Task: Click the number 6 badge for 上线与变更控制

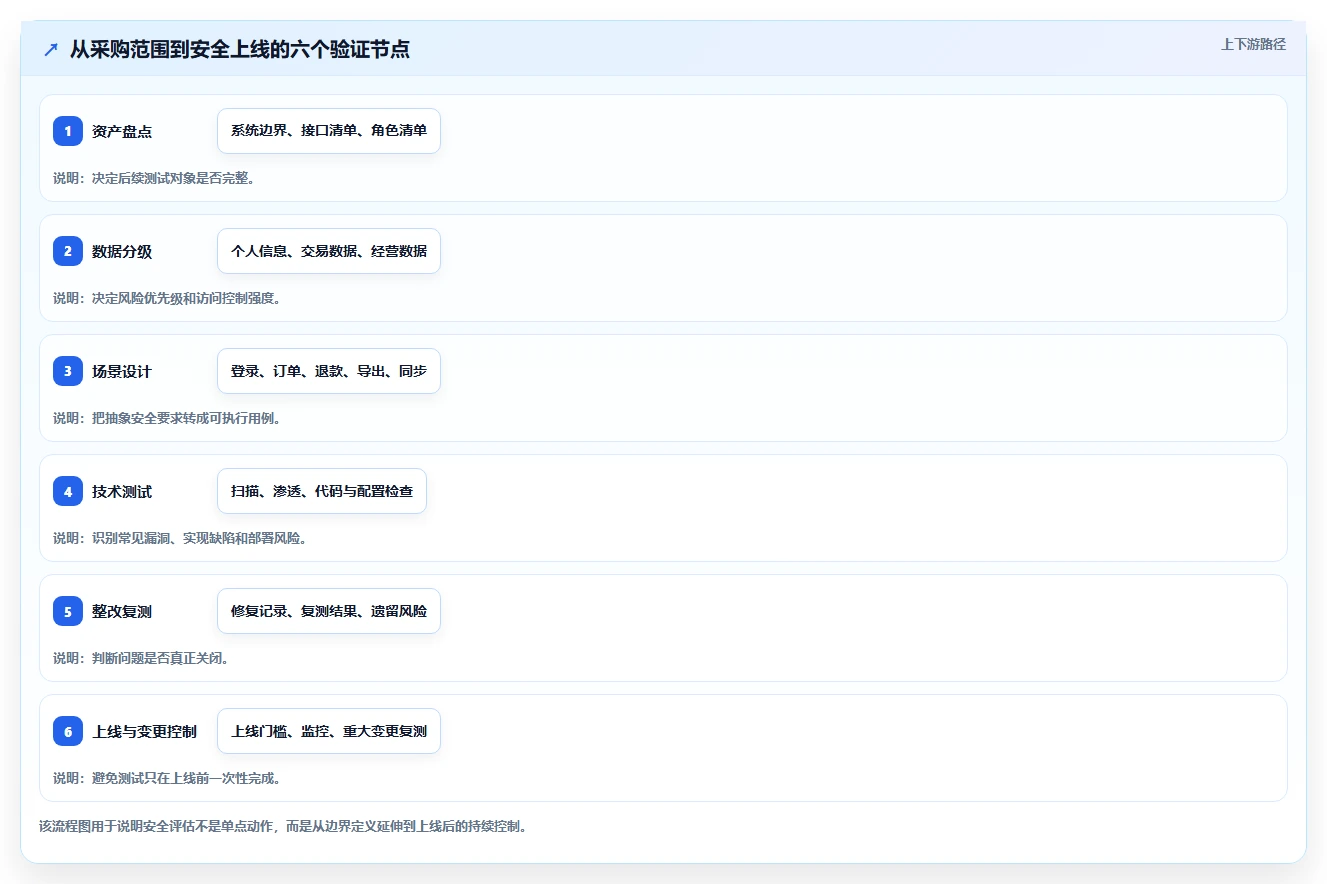Action: coord(68,731)
